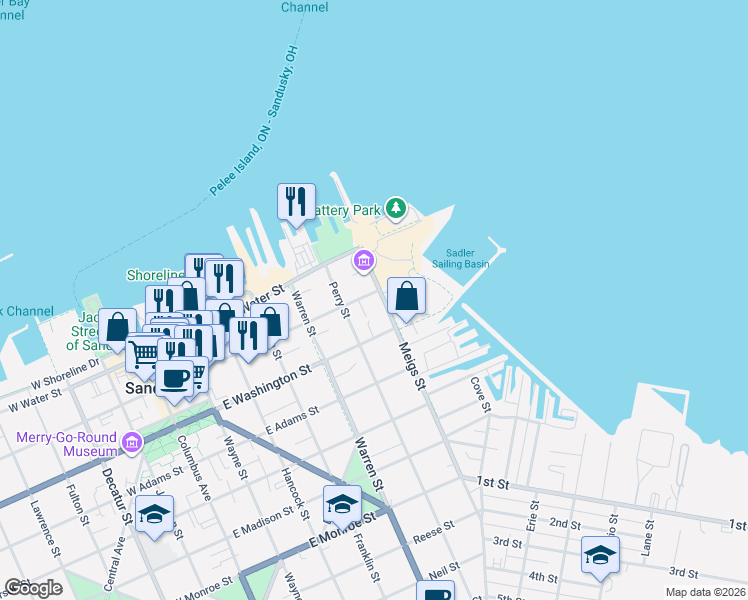The height and width of the screenshot is (600, 748).
Task: Open the Merry-Go-Round Museum purple marker
Action: [132, 442]
